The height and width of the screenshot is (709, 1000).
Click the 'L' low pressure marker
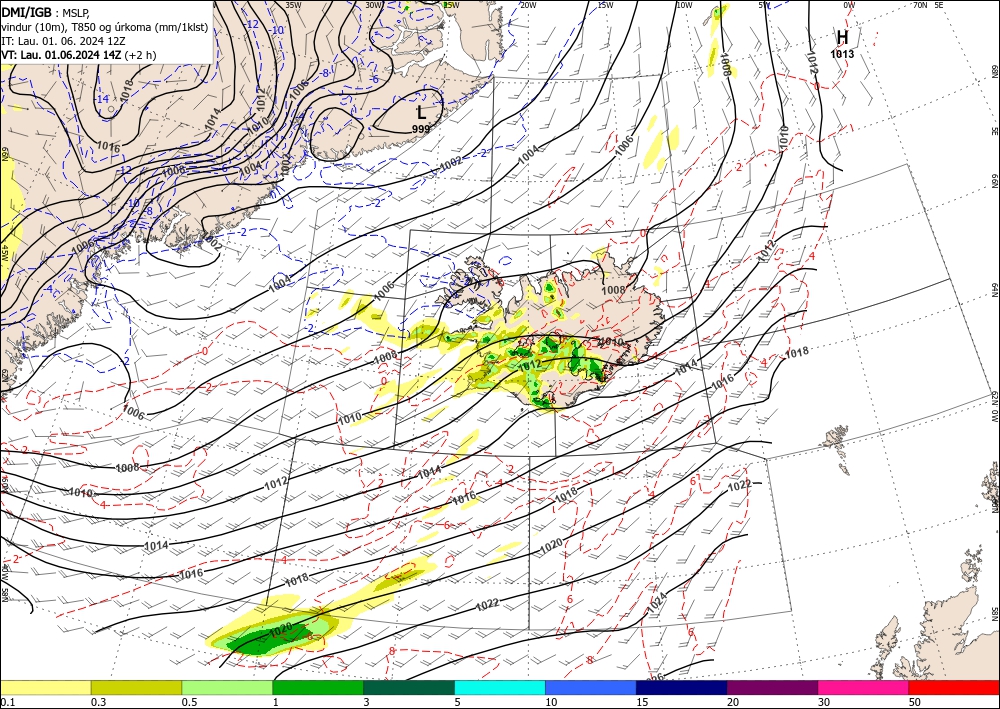[x=421, y=113]
